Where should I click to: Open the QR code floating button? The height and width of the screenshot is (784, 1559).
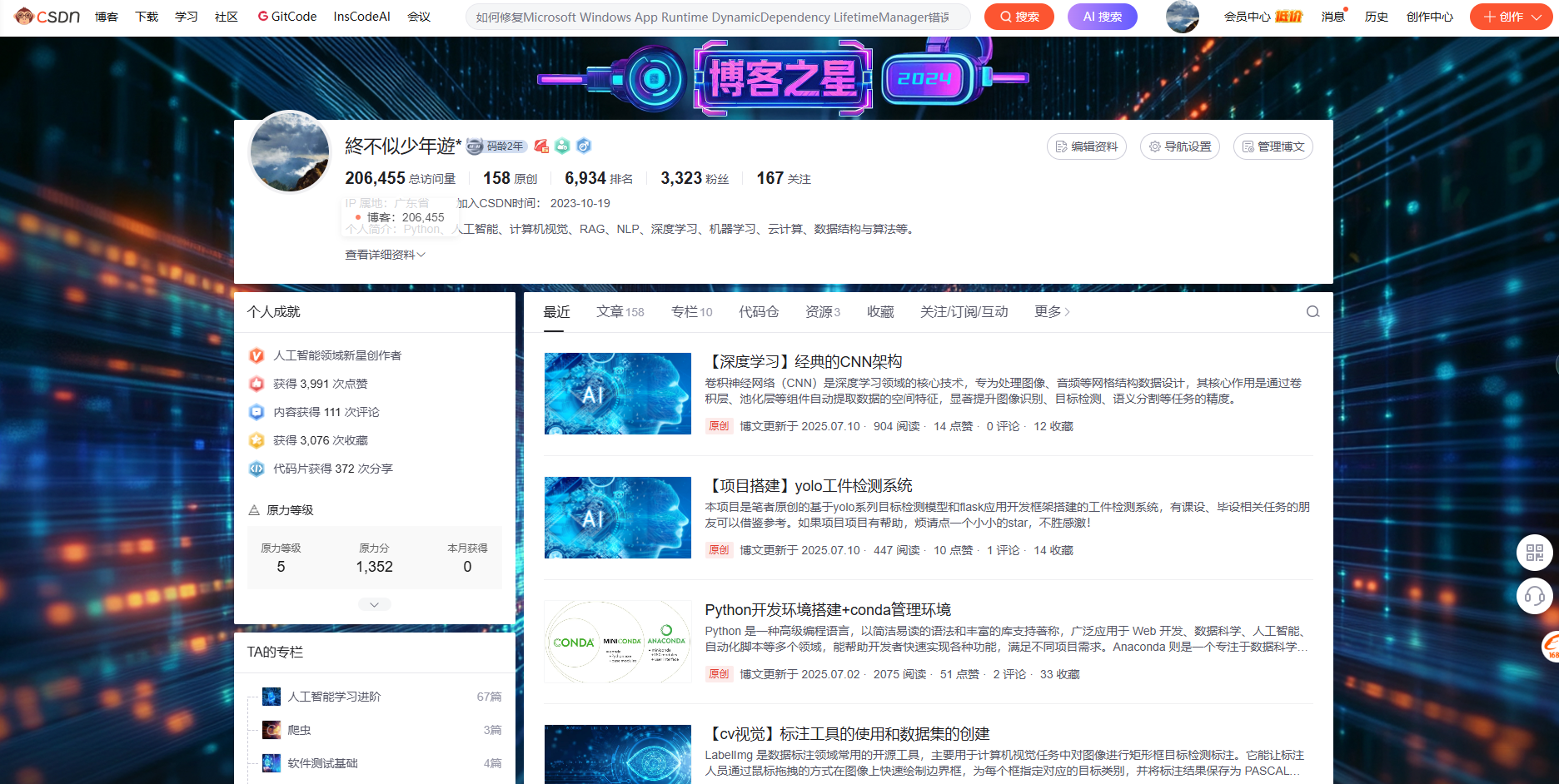pyautogui.click(x=1535, y=553)
